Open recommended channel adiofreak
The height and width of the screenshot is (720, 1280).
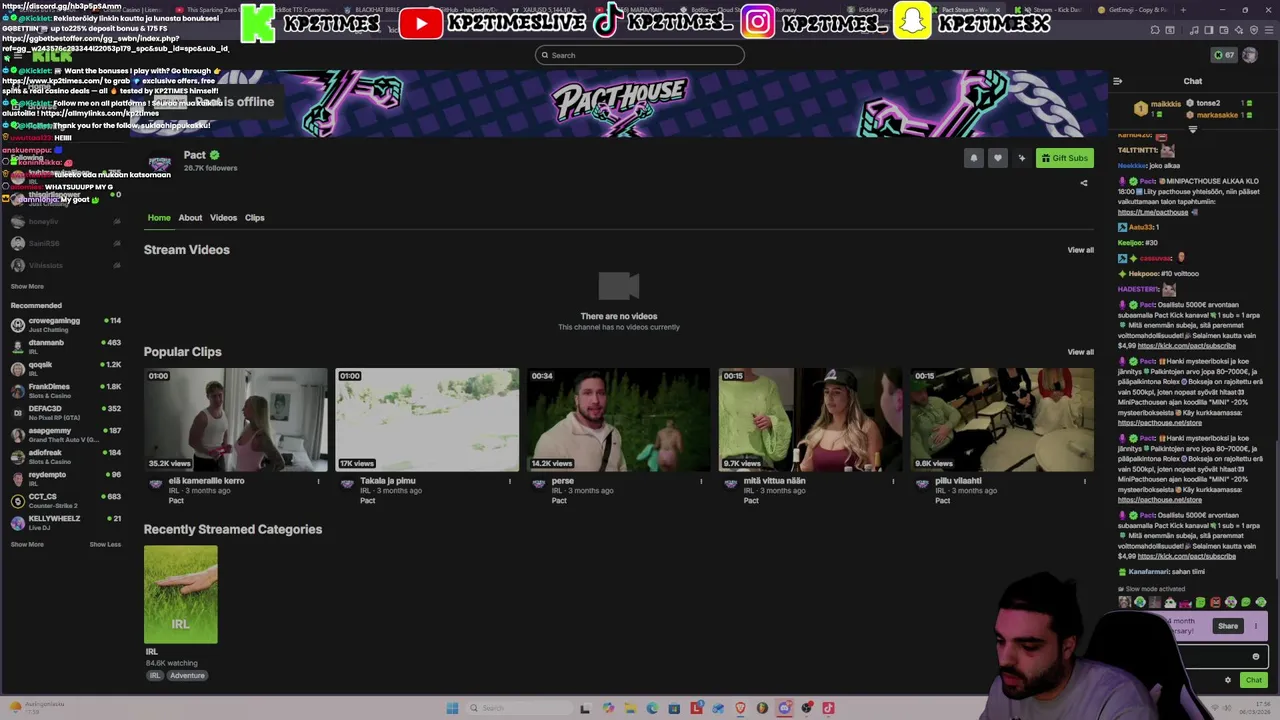click(x=65, y=456)
